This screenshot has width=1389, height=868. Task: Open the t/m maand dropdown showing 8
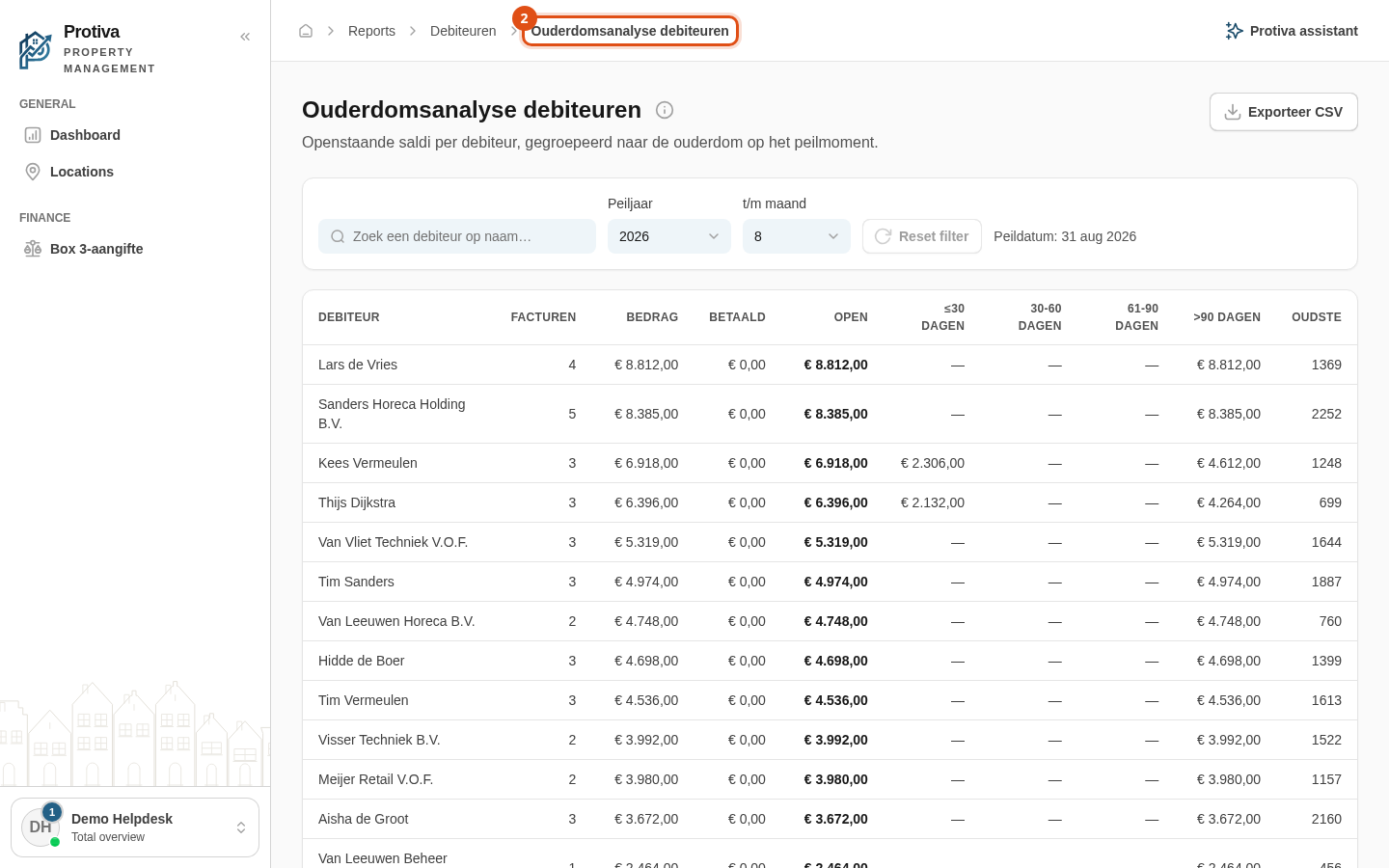click(797, 236)
